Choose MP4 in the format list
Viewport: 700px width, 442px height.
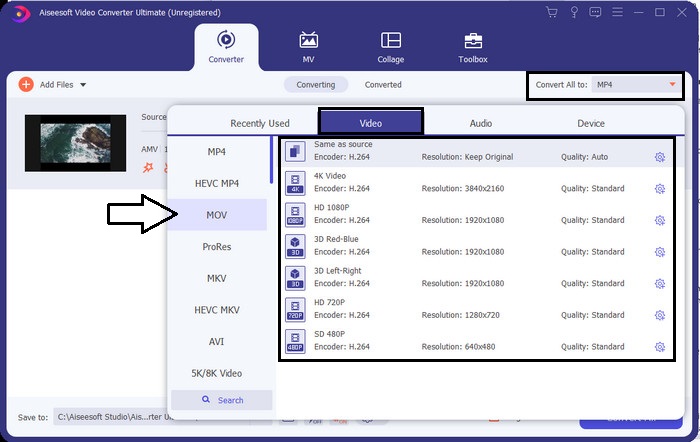[x=217, y=152]
